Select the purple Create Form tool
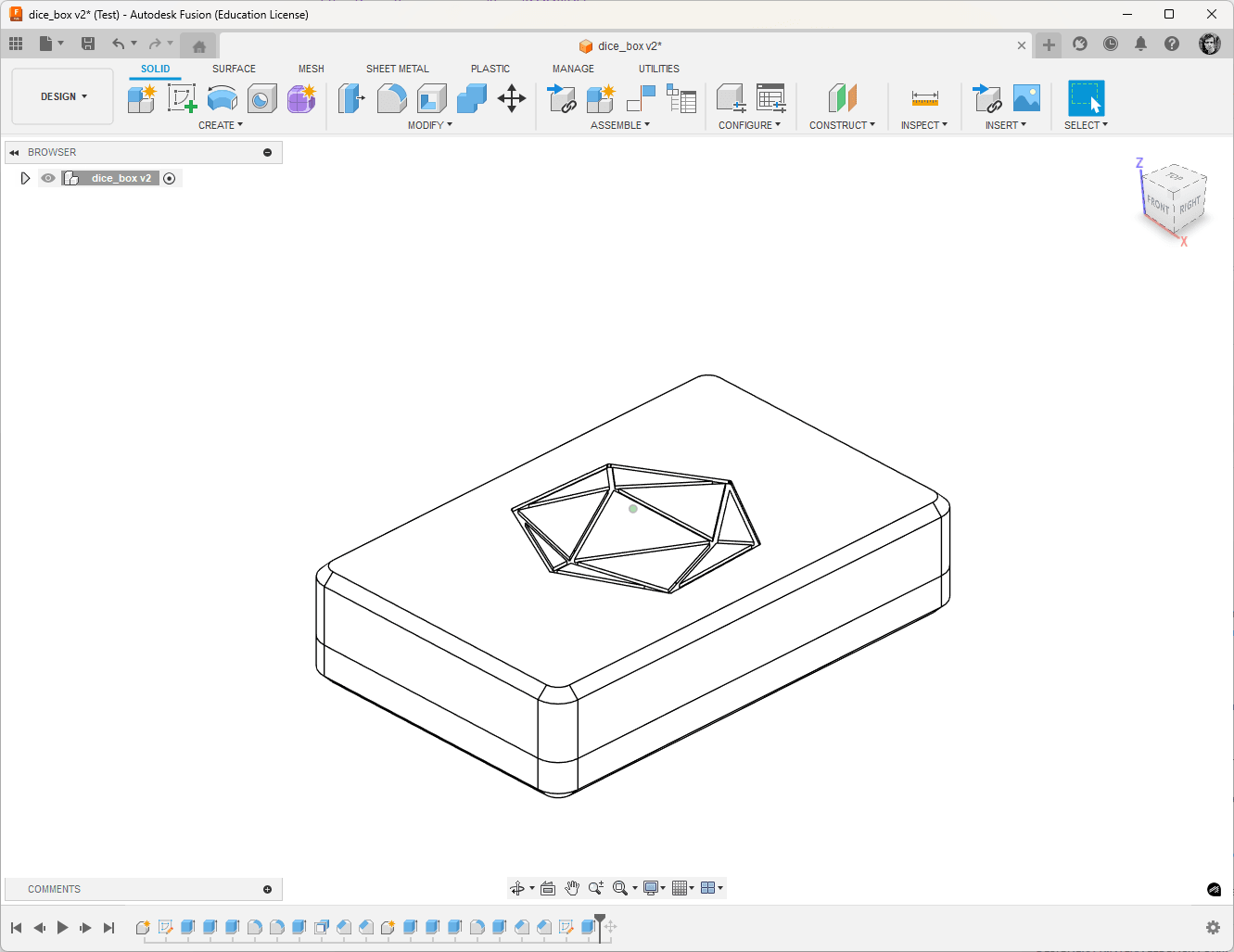The image size is (1234, 952). click(x=301, y=98)
